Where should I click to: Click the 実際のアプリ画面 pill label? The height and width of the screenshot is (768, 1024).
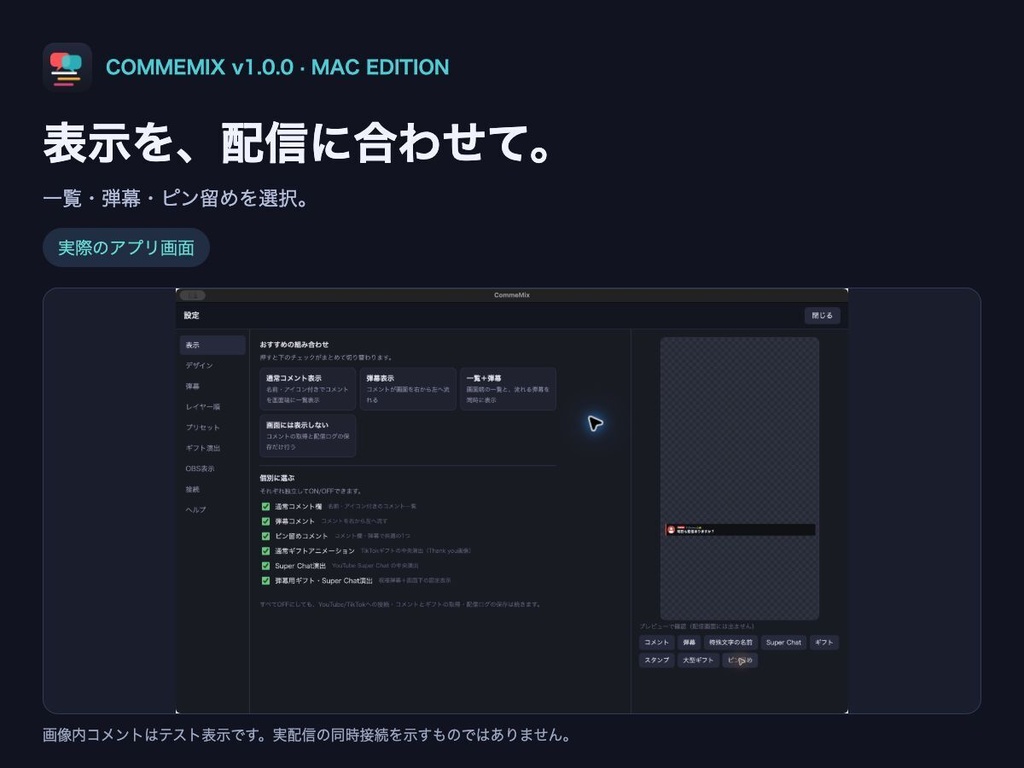126,248
